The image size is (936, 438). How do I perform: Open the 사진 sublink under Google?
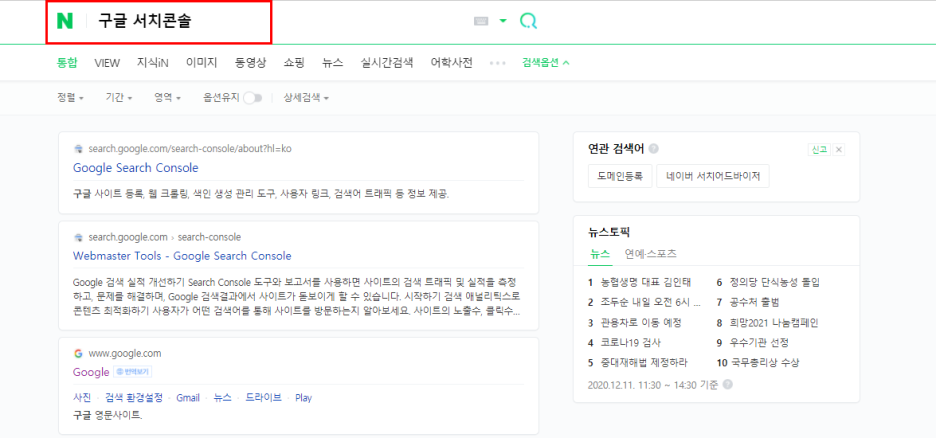click(82, 398)
